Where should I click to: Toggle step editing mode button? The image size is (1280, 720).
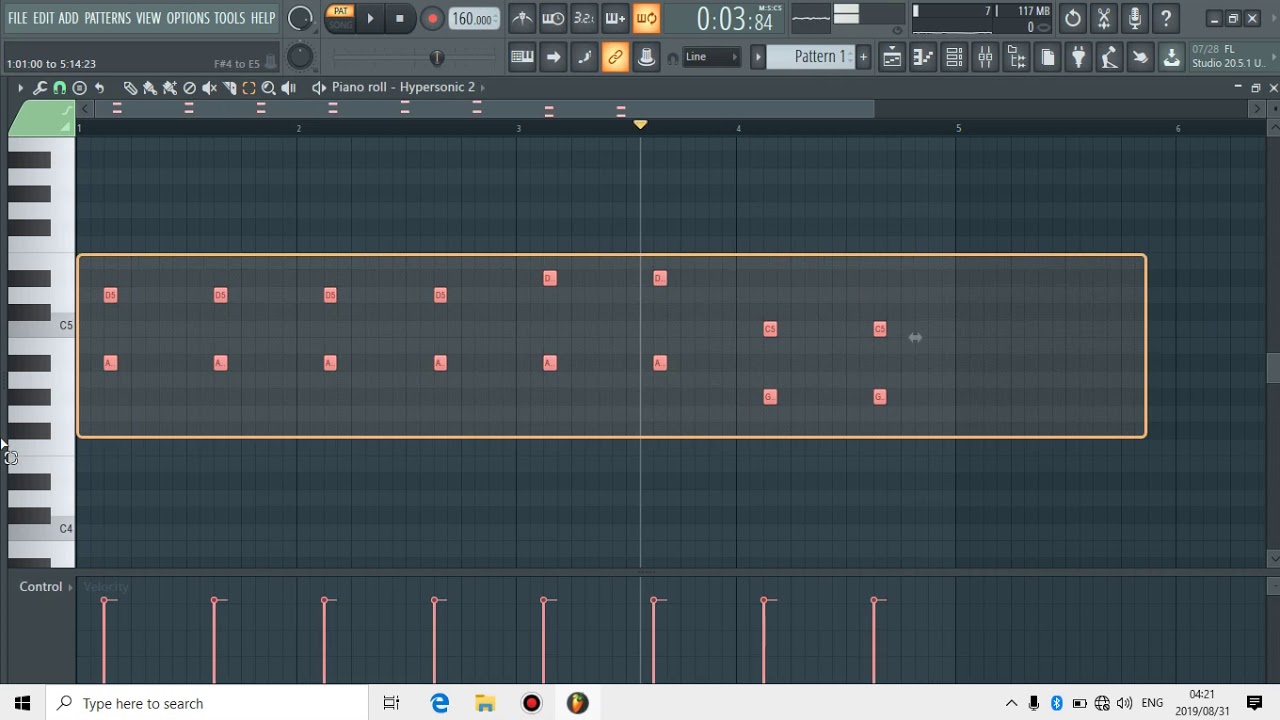[x=584, y=57]
